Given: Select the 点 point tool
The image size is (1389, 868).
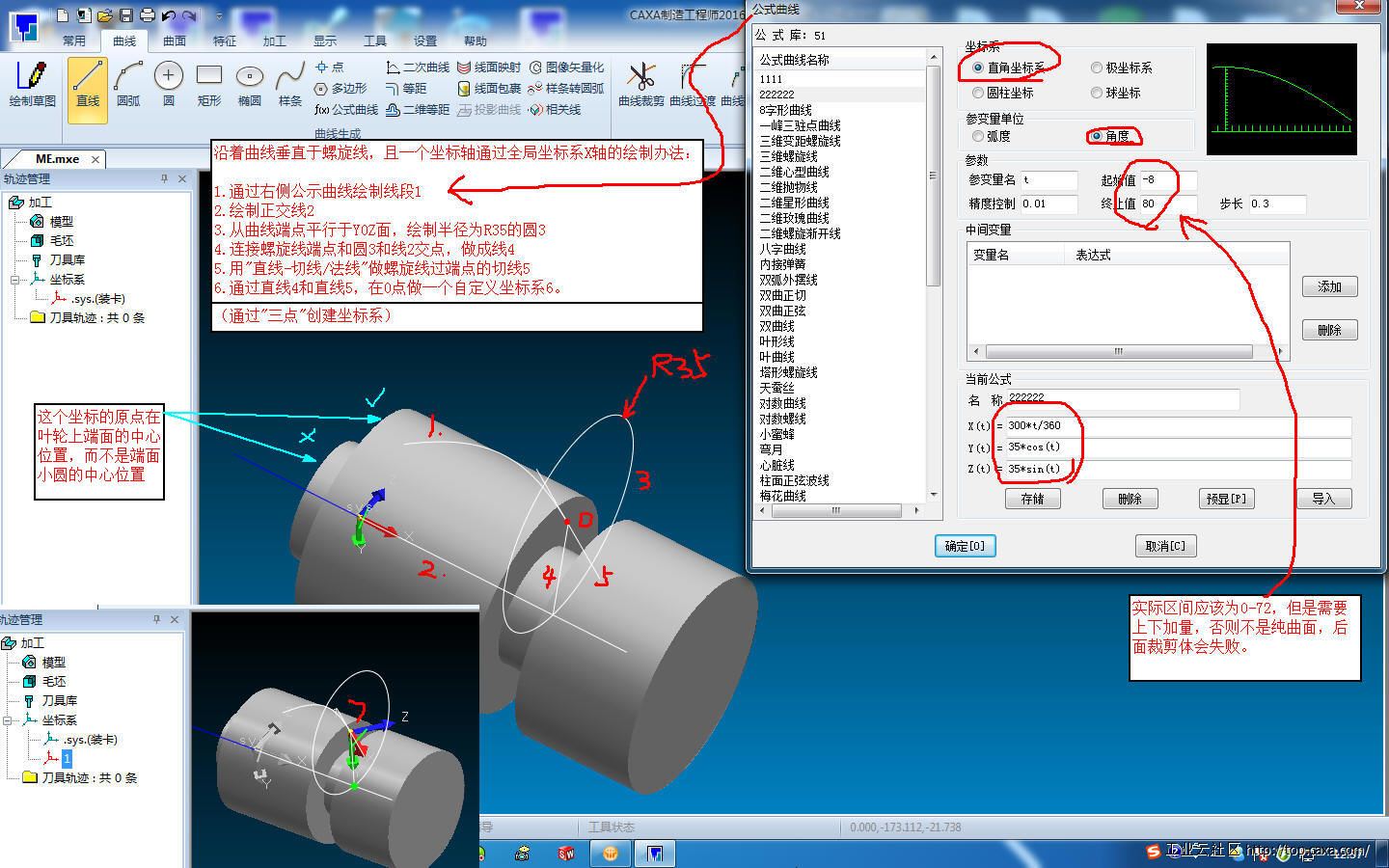Looking at the screenshot, I should coord(330,67).
